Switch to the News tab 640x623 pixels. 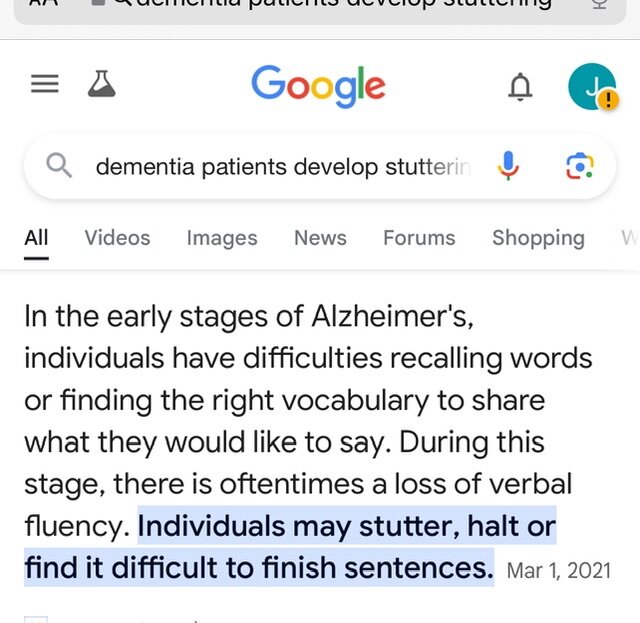(x=320, y=238)
